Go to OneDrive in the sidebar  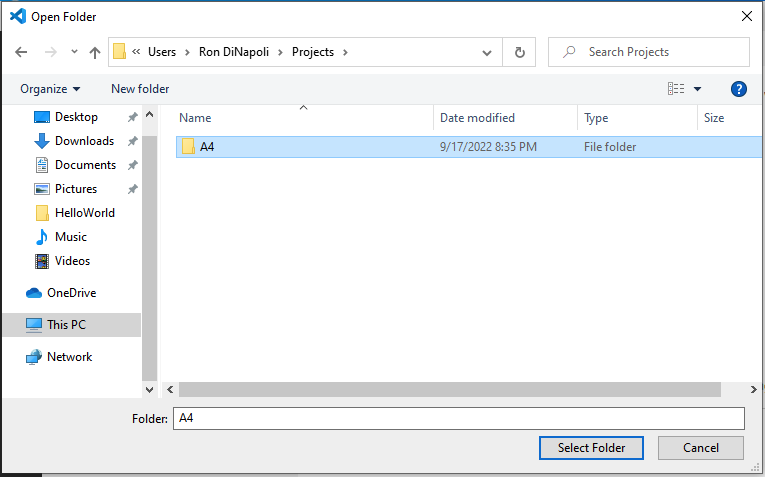point(71,293)
